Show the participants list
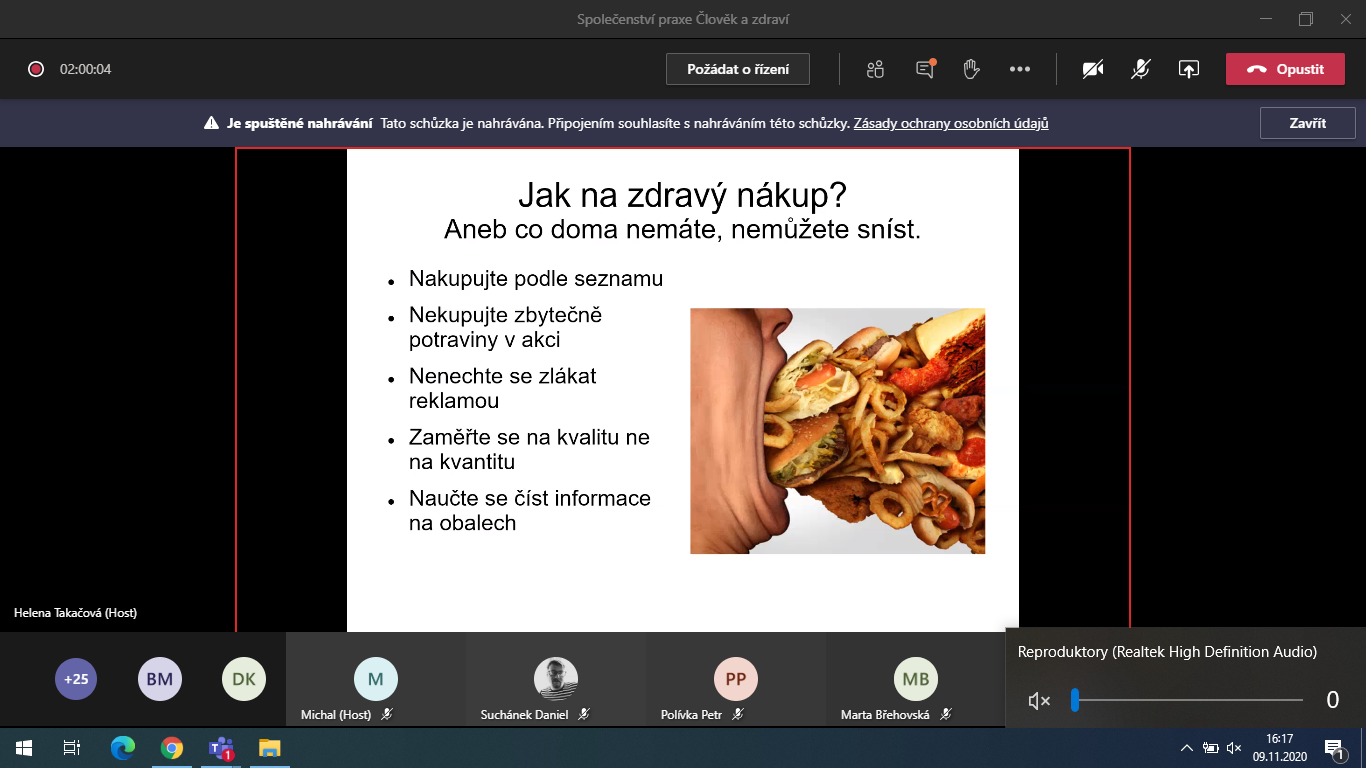Screen dimensions: 1366x768 (876, 69)
